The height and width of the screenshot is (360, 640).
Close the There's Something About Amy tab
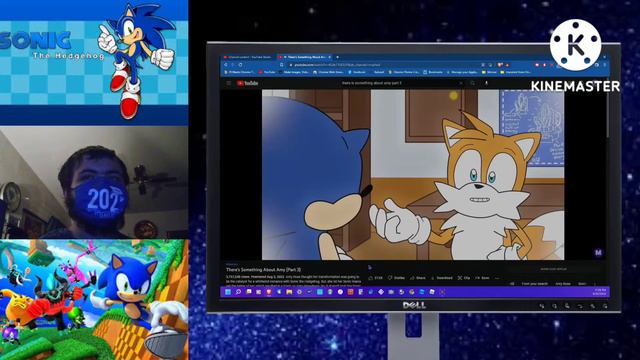click(x=330, y=57)
